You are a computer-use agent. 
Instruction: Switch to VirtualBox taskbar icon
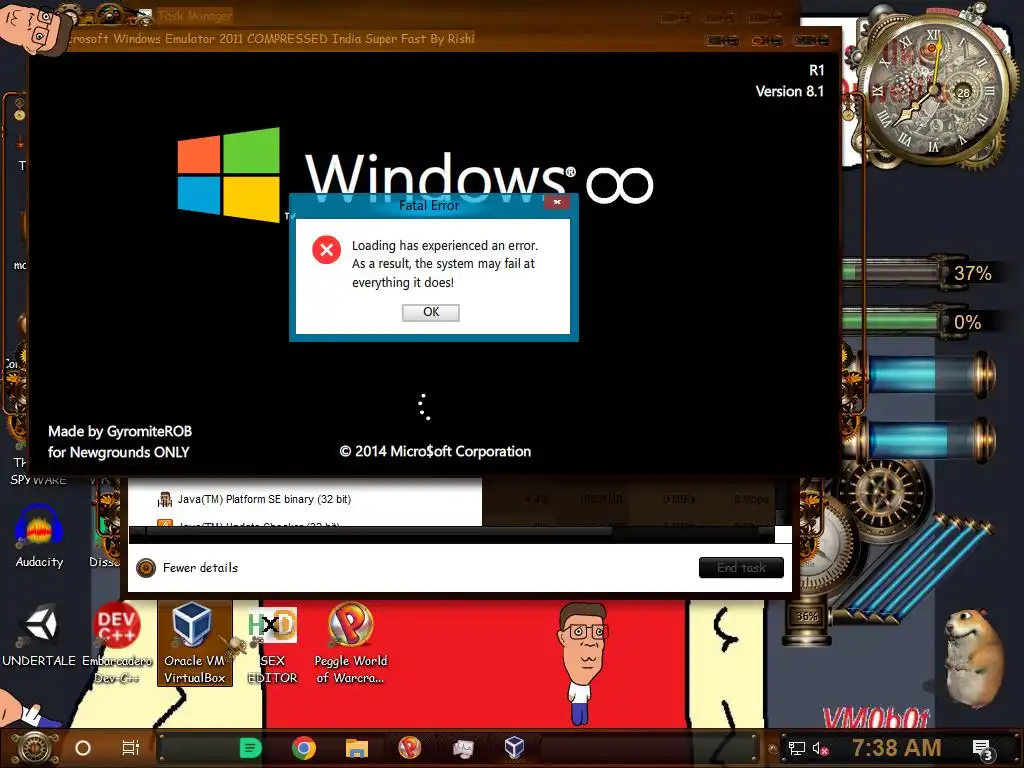click(x=515, y=747)
